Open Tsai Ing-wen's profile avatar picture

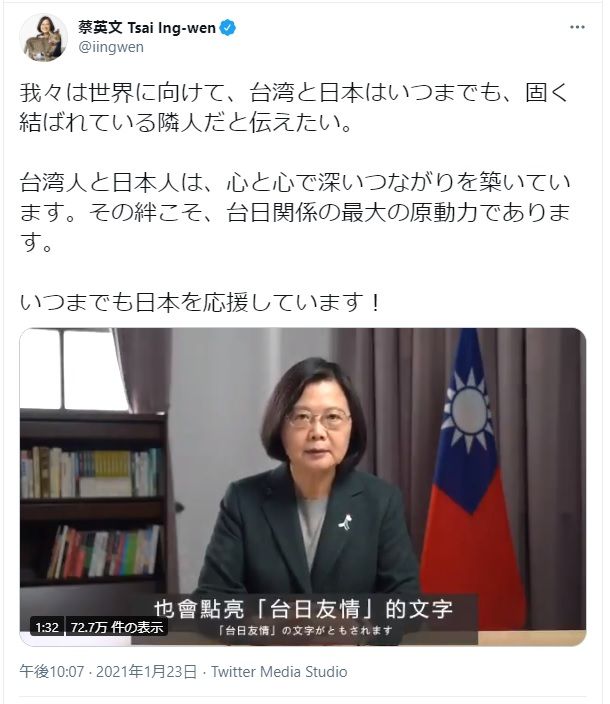coord(44,37)
